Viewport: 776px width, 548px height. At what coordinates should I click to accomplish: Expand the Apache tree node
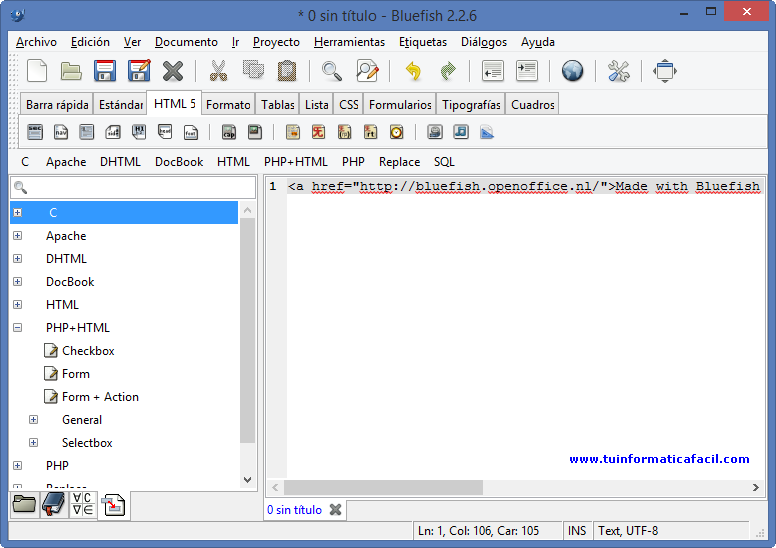tap(18, 236)
